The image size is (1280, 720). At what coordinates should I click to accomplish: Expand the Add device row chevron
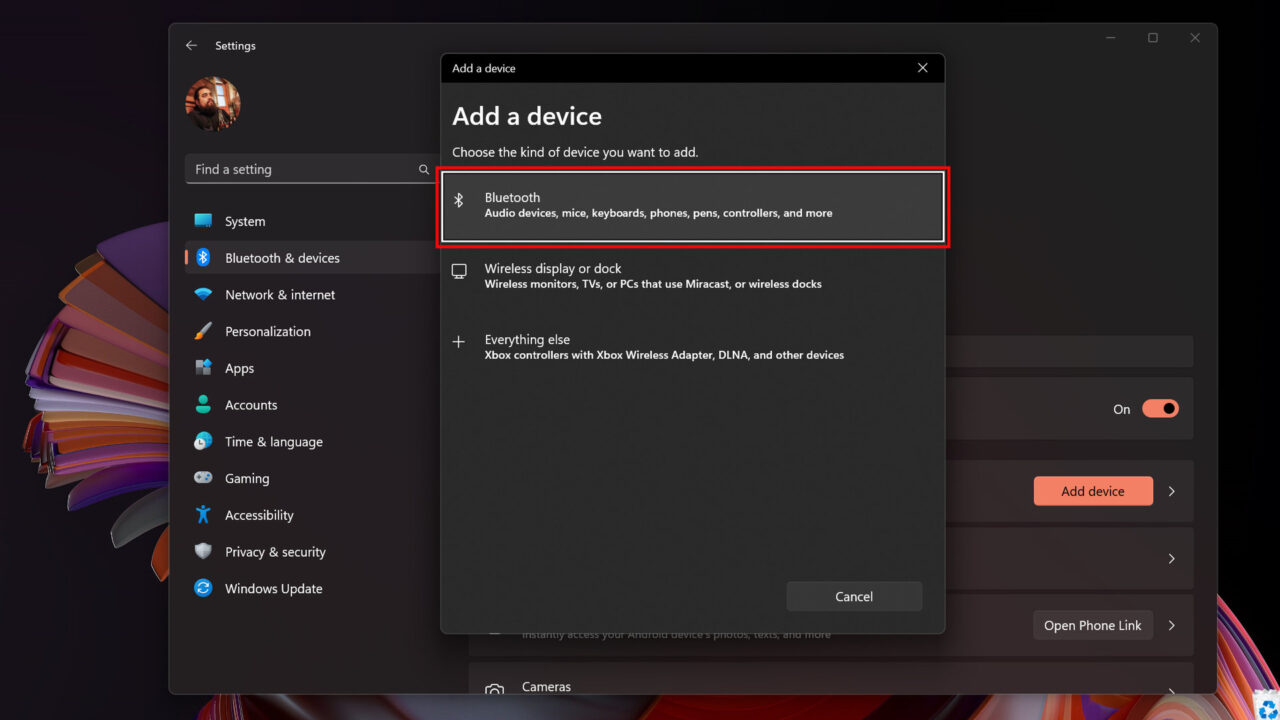point(1171,491)
